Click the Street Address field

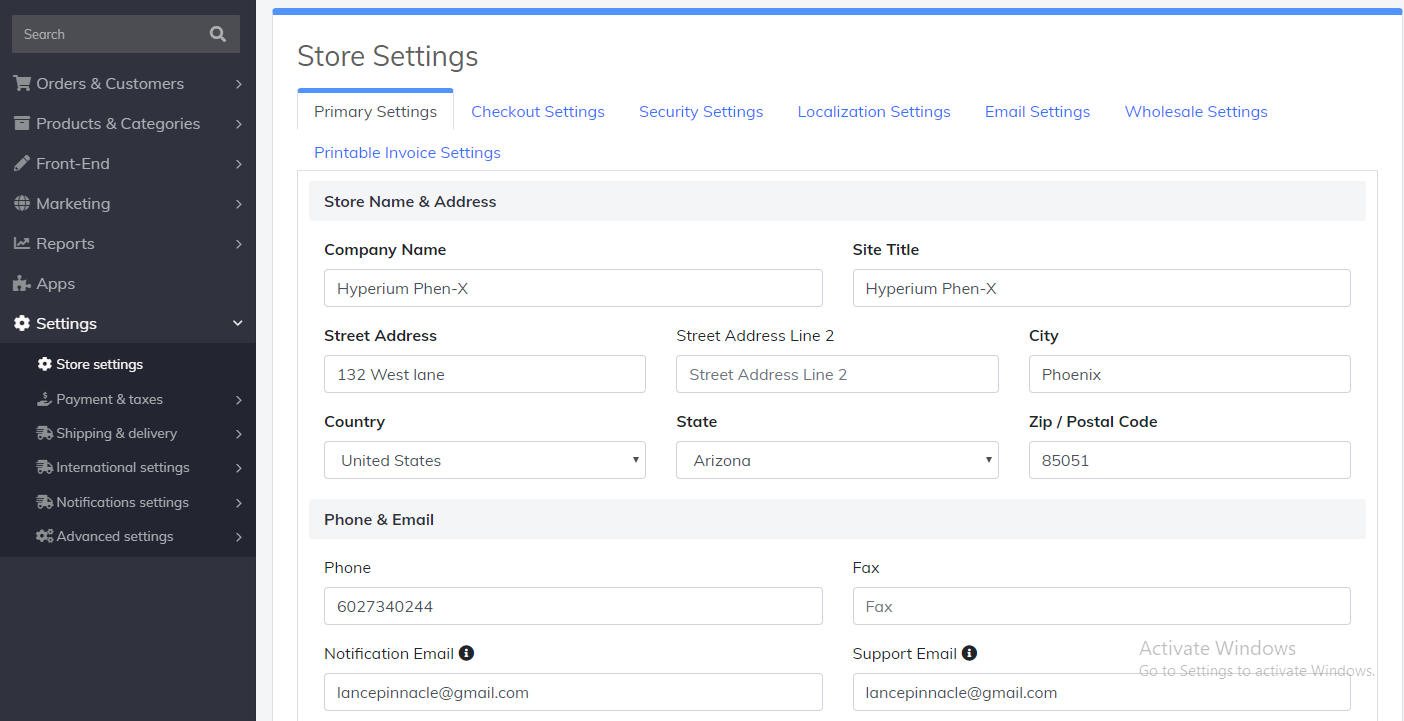pos(485,374)
